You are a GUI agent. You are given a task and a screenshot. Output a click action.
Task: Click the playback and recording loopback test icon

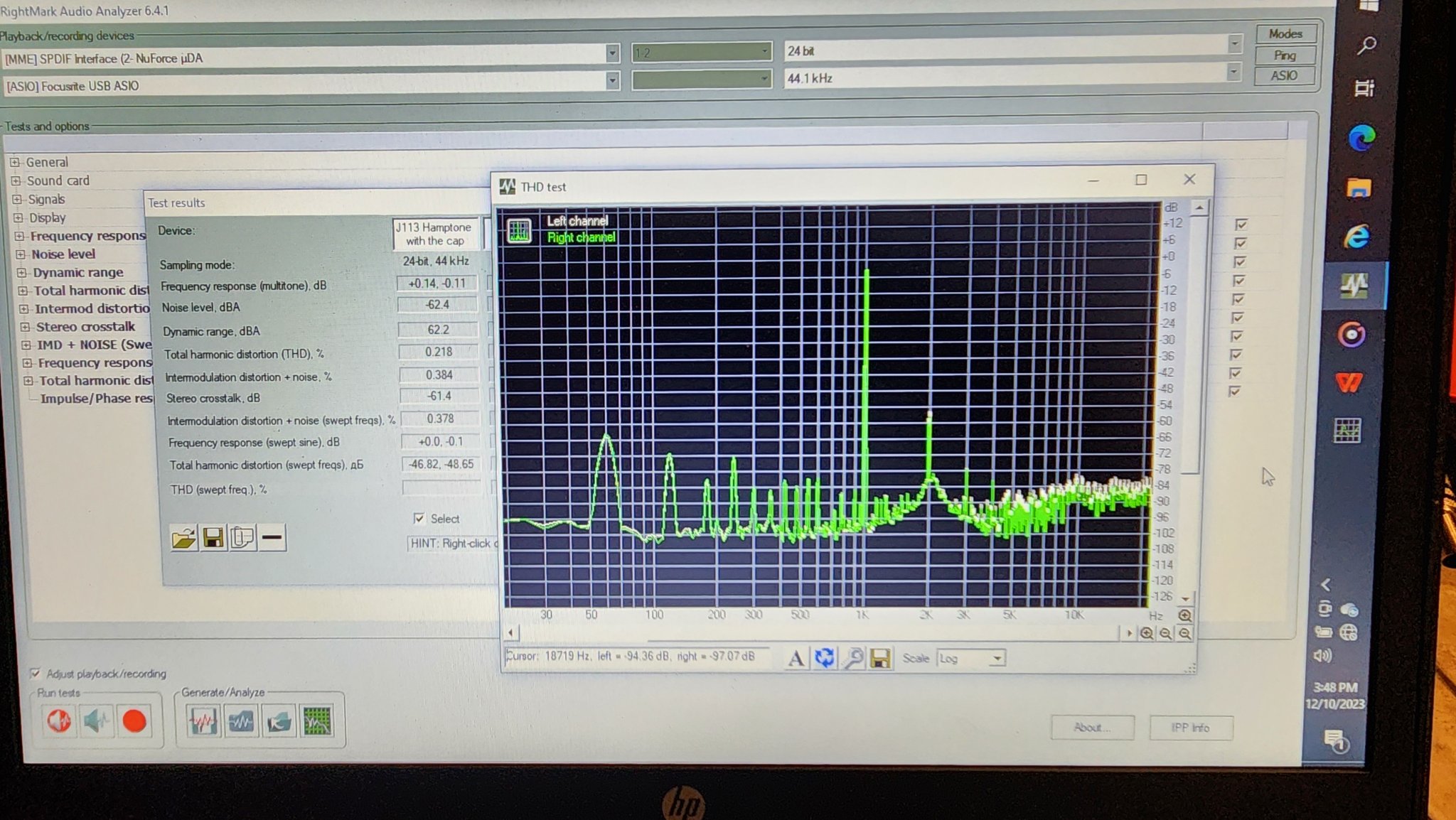pyautogui.click(x=59, y=721)
